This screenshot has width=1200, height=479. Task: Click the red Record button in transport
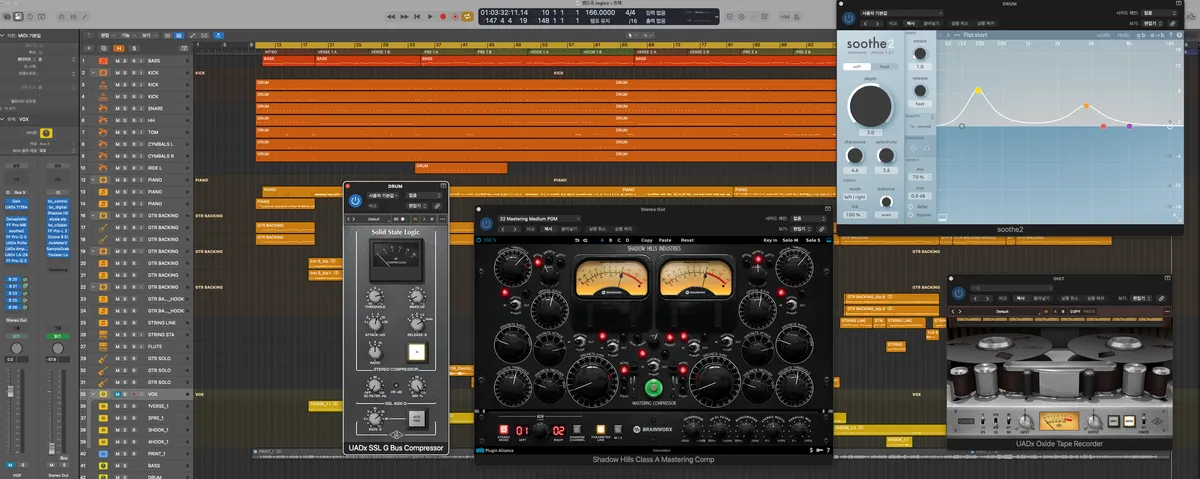[443, 16]
